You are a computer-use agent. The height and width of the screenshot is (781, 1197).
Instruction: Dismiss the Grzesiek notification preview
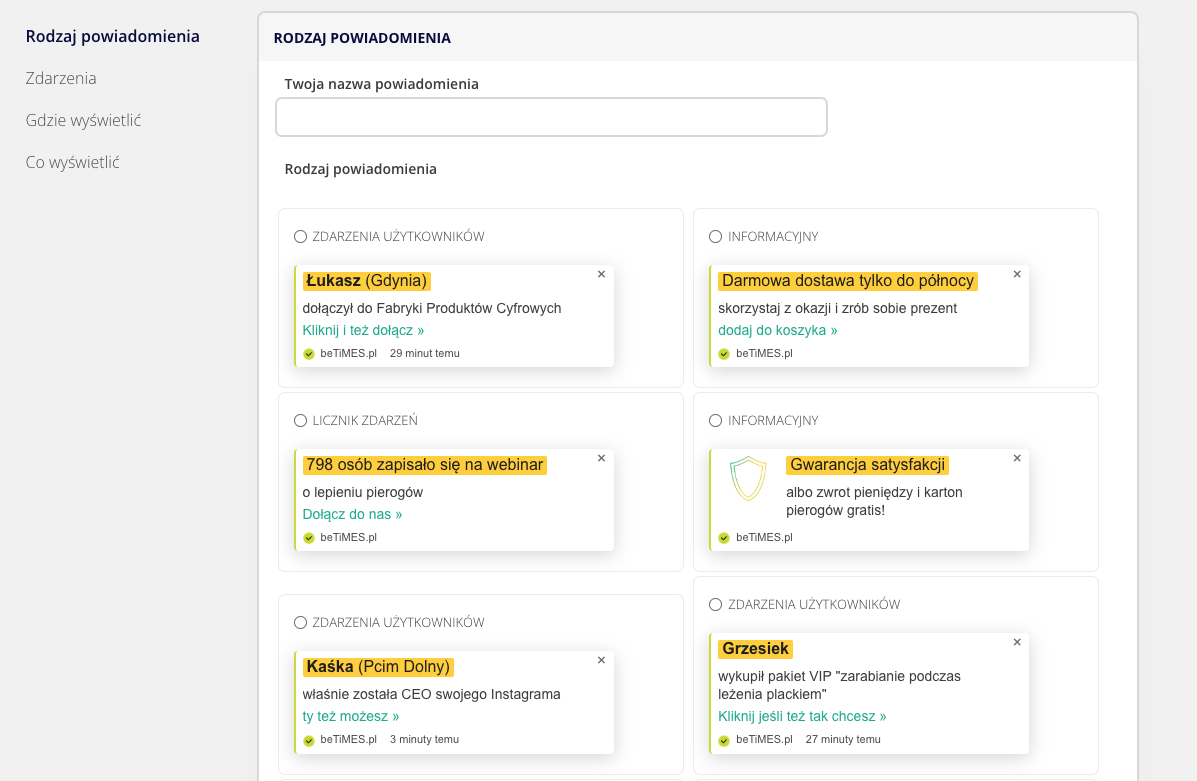point(1017,642)
